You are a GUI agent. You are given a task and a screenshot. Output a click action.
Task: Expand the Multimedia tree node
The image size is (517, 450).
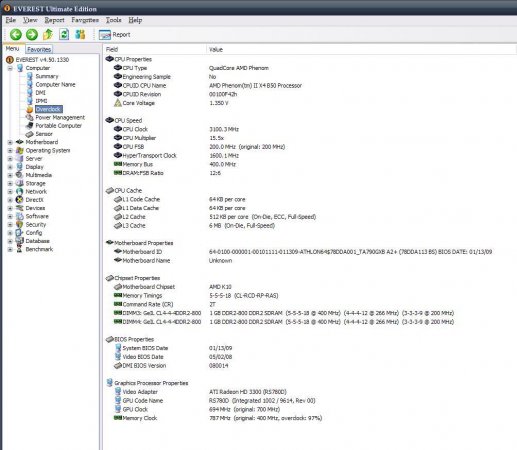10,175
